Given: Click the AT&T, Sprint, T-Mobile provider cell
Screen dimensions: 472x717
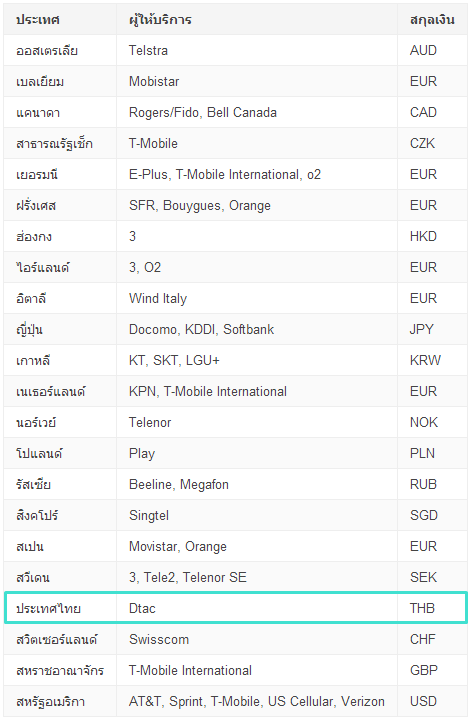Looking at the screenshot, I should [257, 701].
